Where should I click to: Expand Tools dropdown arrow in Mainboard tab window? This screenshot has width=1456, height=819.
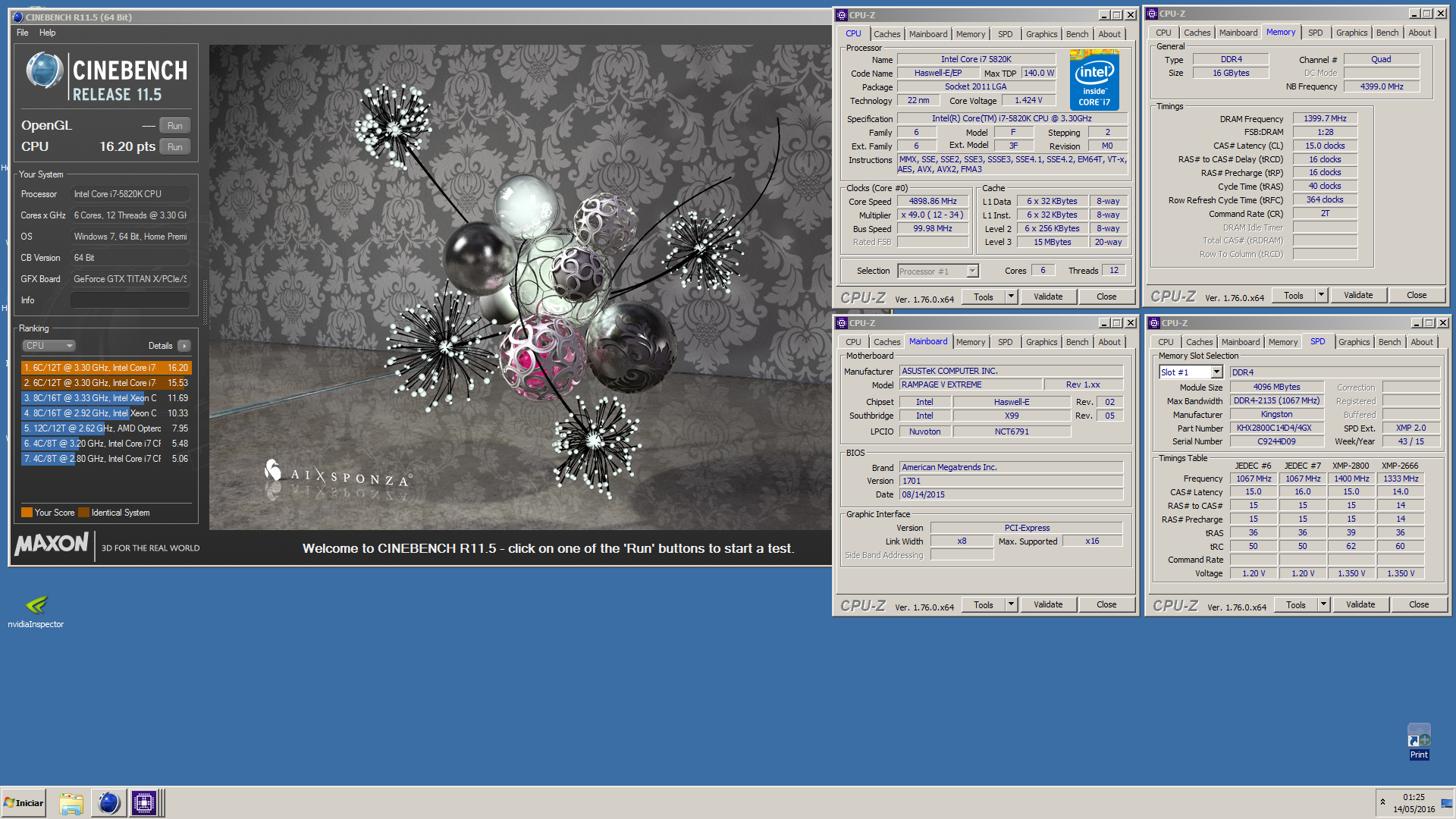tap(1011, 604)
